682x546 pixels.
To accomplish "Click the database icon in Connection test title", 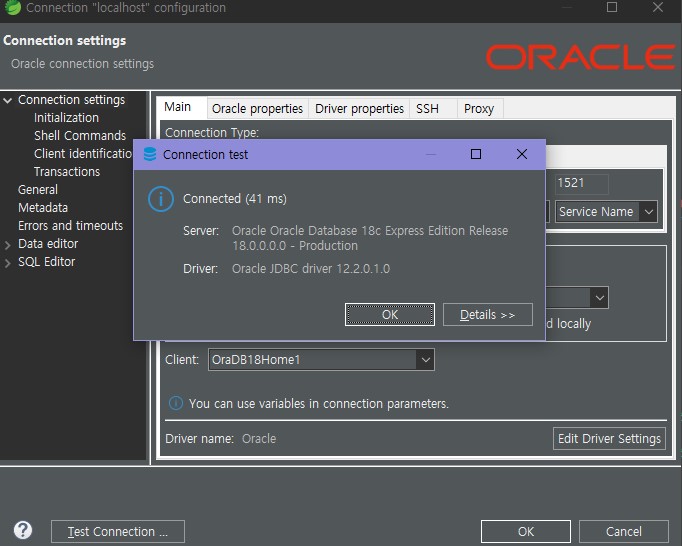I will (x=150, y=154).
